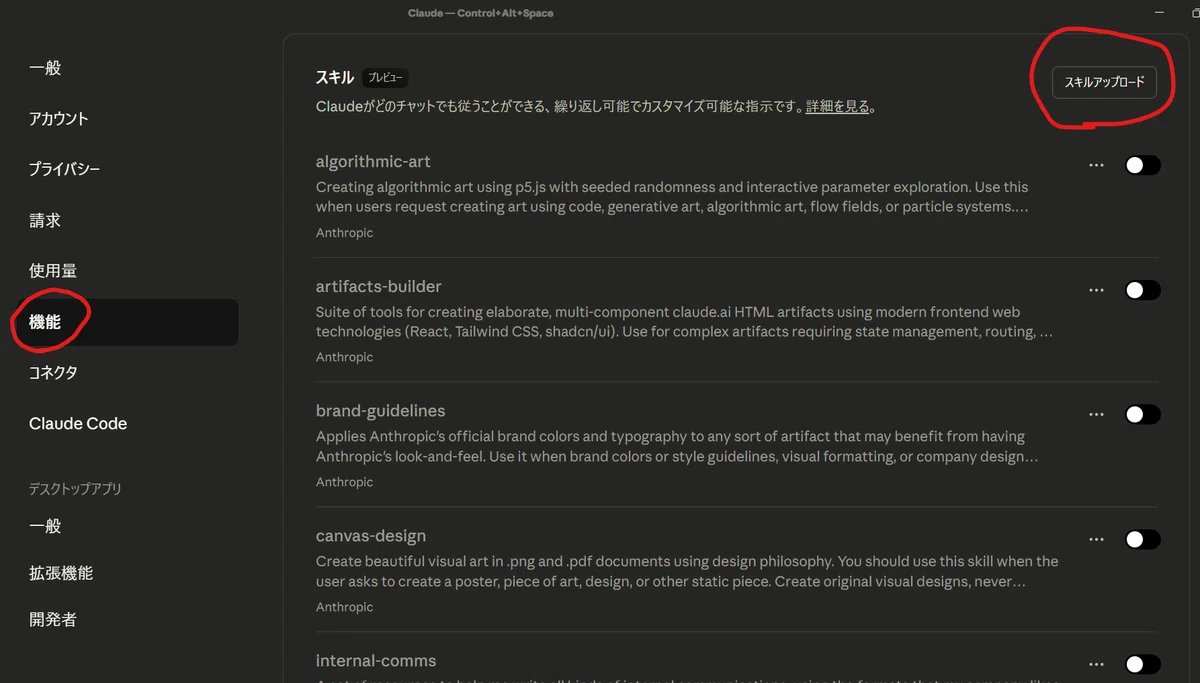1200x683 pixels.
Task: Open more options for brand-guidelines skill
Action: (x=1096, y=414)
